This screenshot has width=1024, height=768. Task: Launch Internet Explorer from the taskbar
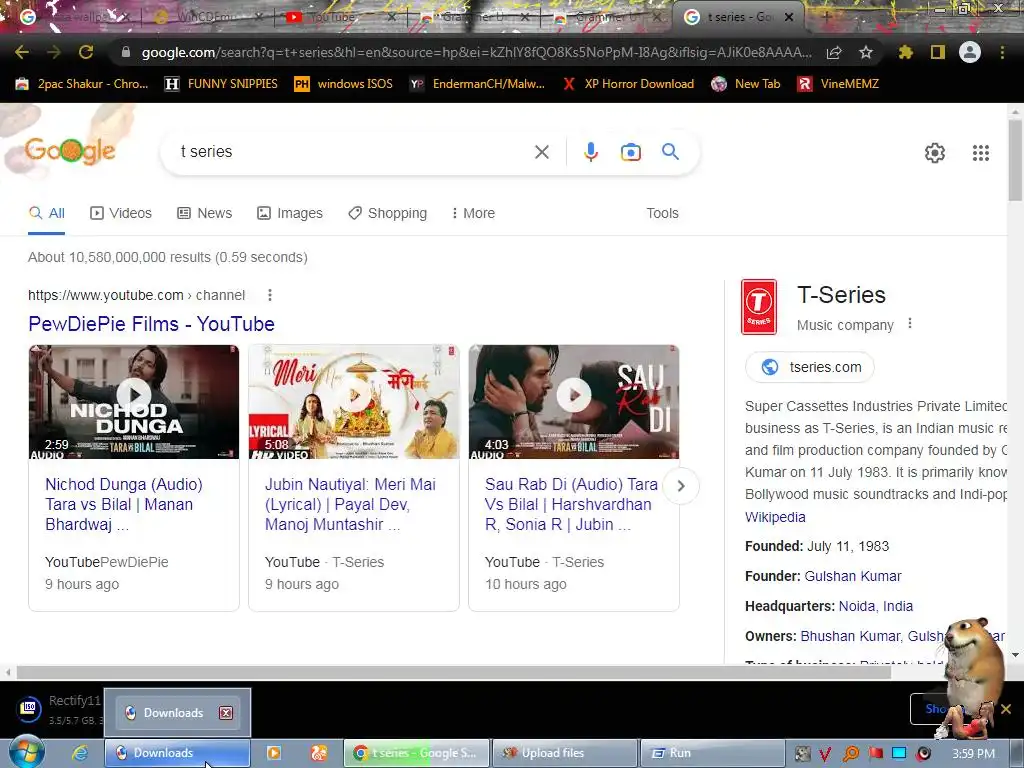[x=80, y=753]
